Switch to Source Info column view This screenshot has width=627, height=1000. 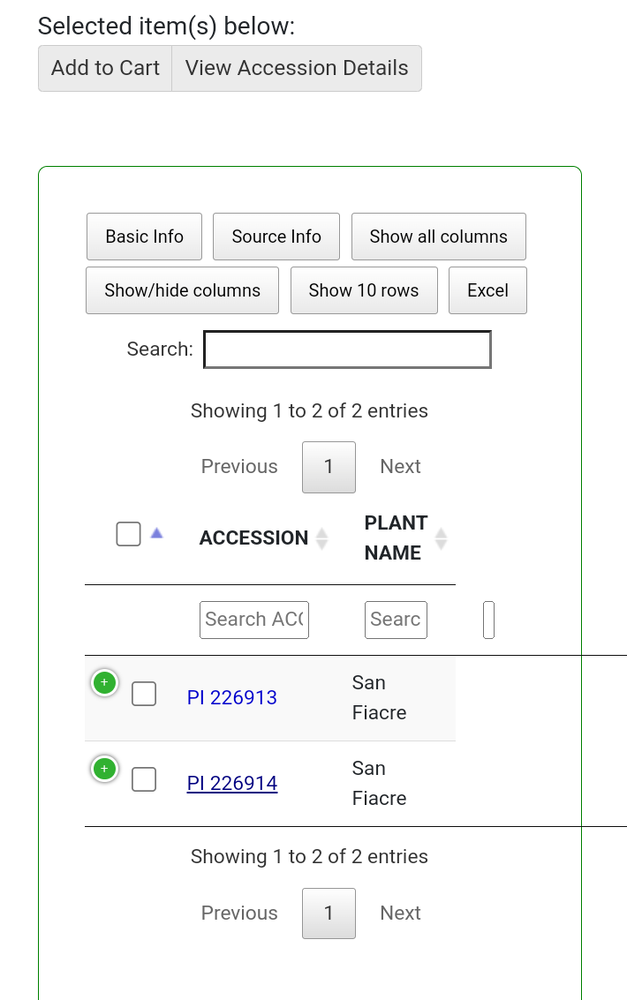(x=276, y=237)
